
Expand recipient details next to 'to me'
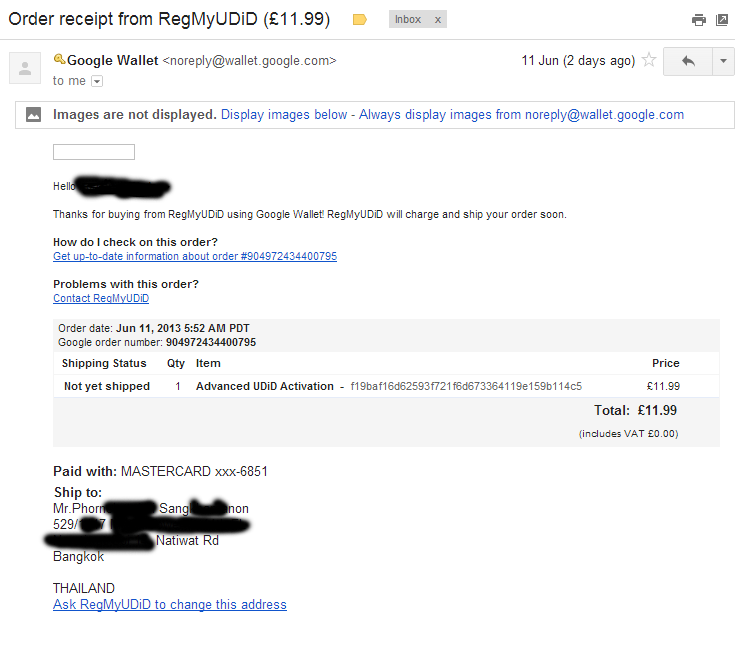pyautogui.click(x=97, y=81)
